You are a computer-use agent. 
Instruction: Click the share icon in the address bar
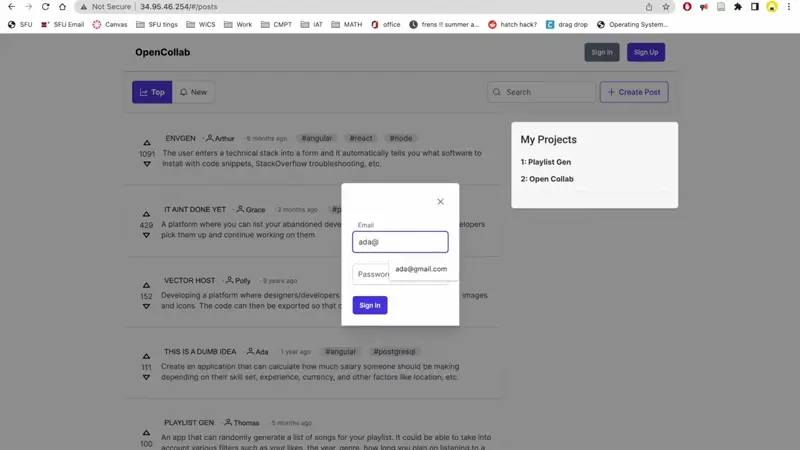(x=648, y=7)
